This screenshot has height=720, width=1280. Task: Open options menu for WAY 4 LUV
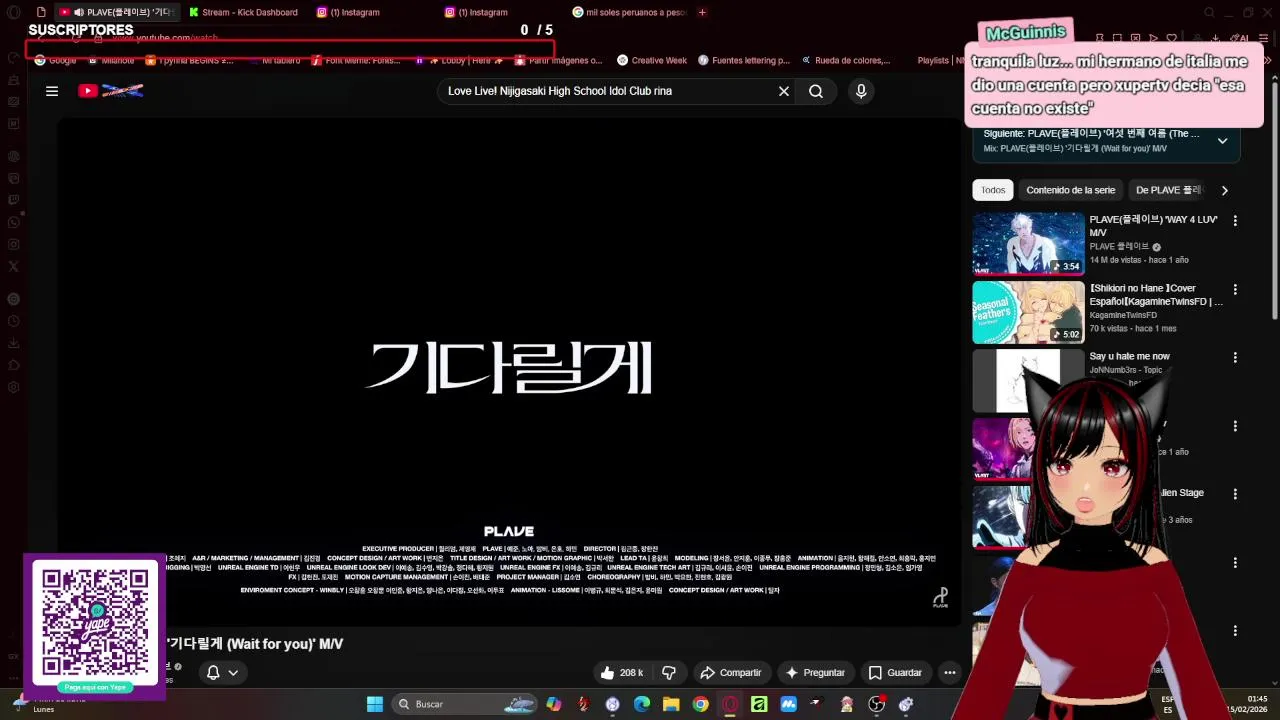coord(1235,221)
